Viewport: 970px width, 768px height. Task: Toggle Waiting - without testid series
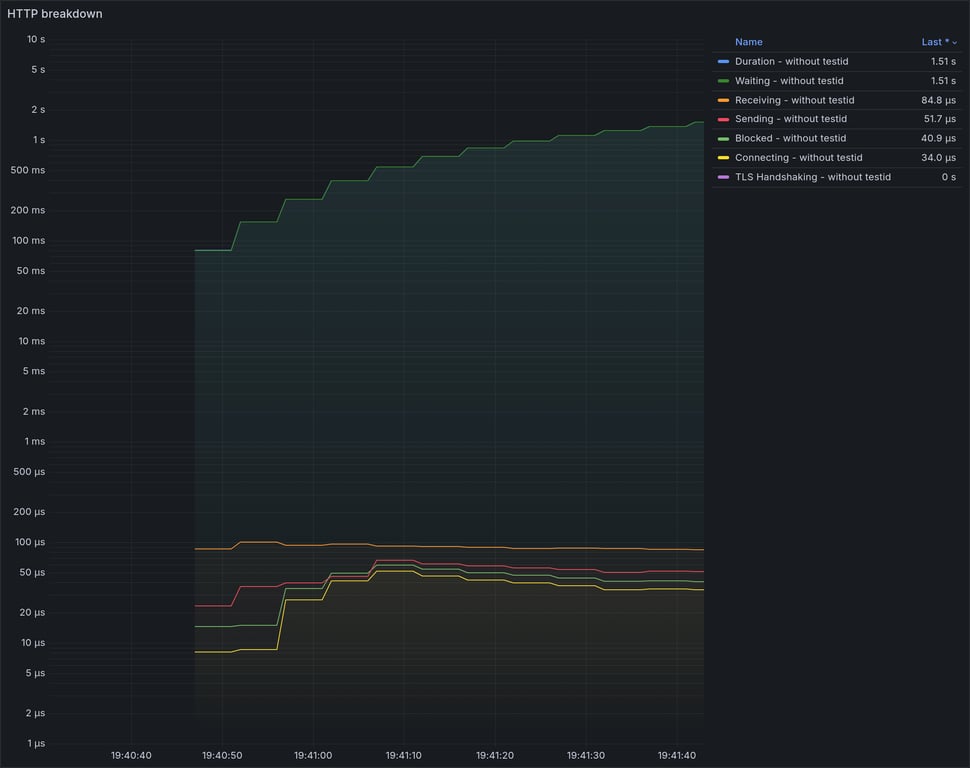[789, 80]
